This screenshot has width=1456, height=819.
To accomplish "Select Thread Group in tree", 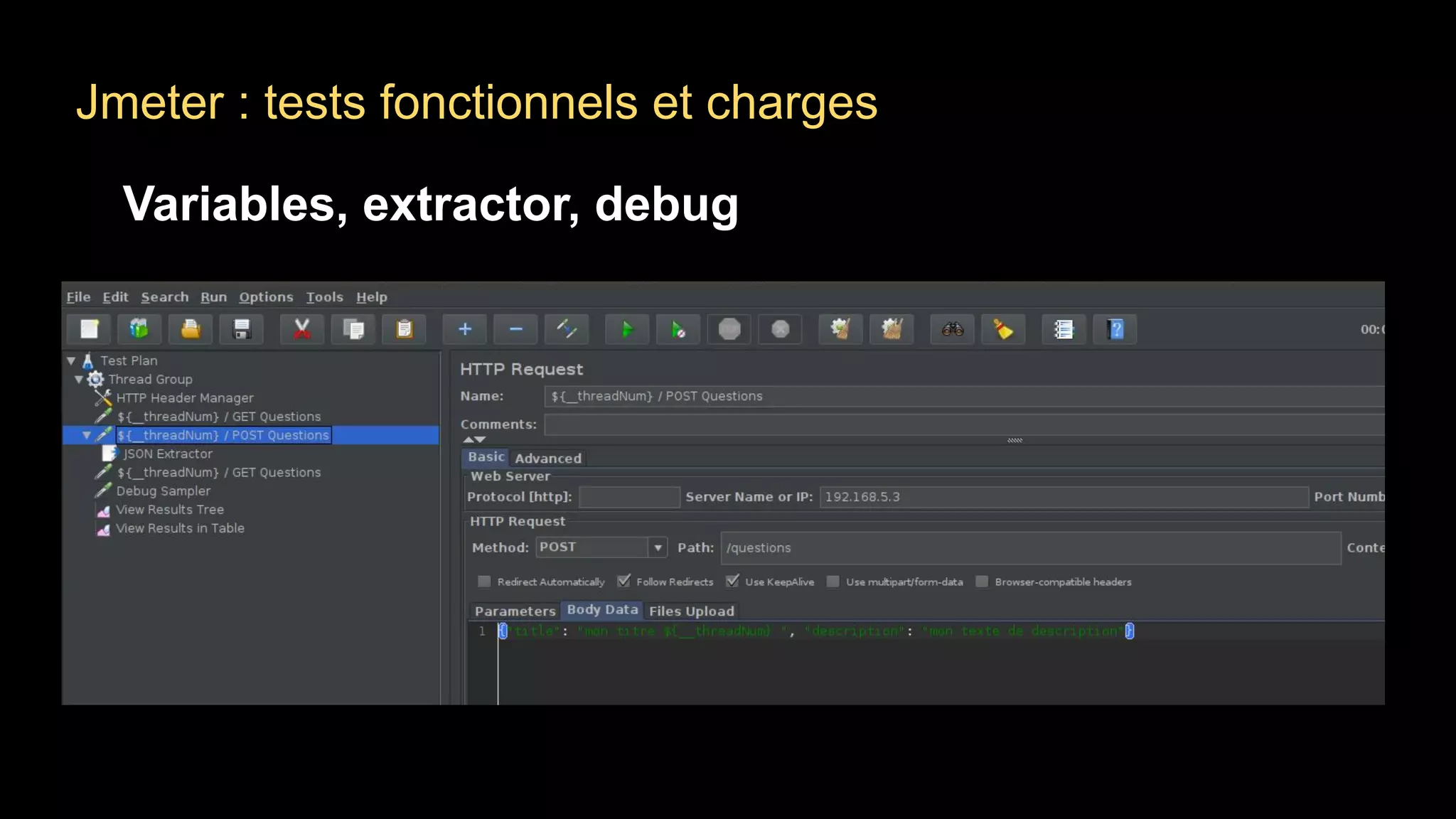I will click(150, 380).
